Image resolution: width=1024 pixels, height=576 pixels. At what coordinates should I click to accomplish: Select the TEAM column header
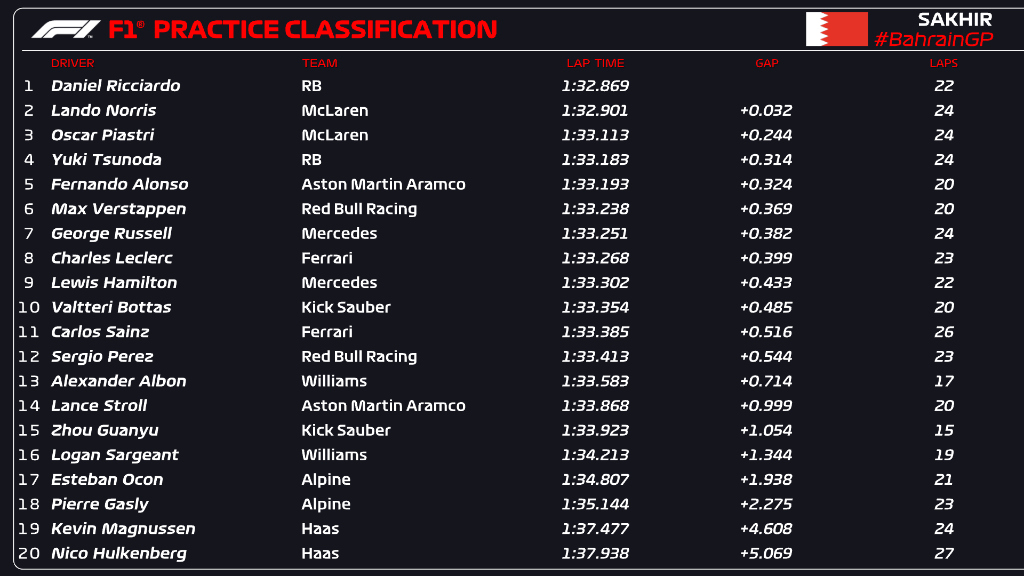(x=320, y=63)
